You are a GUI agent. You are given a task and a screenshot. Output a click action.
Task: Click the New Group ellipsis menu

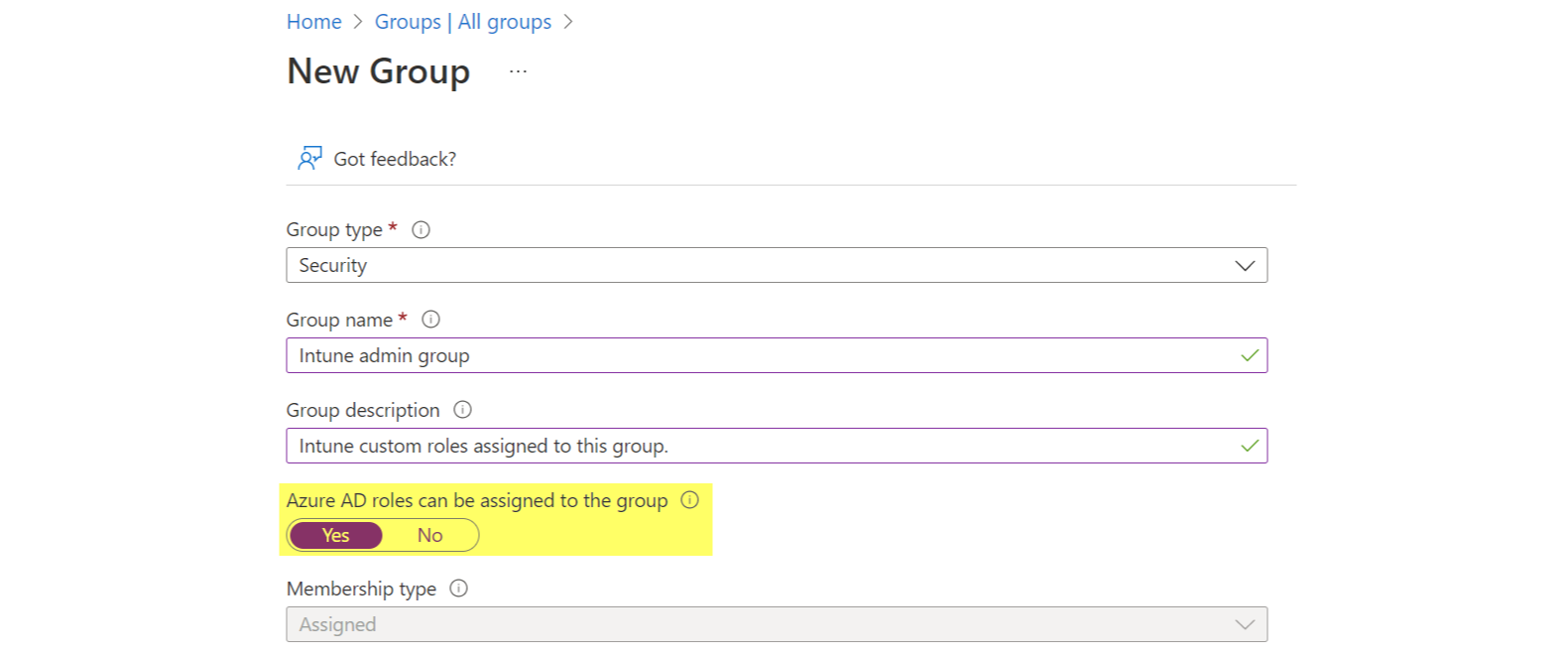[518, 69]
